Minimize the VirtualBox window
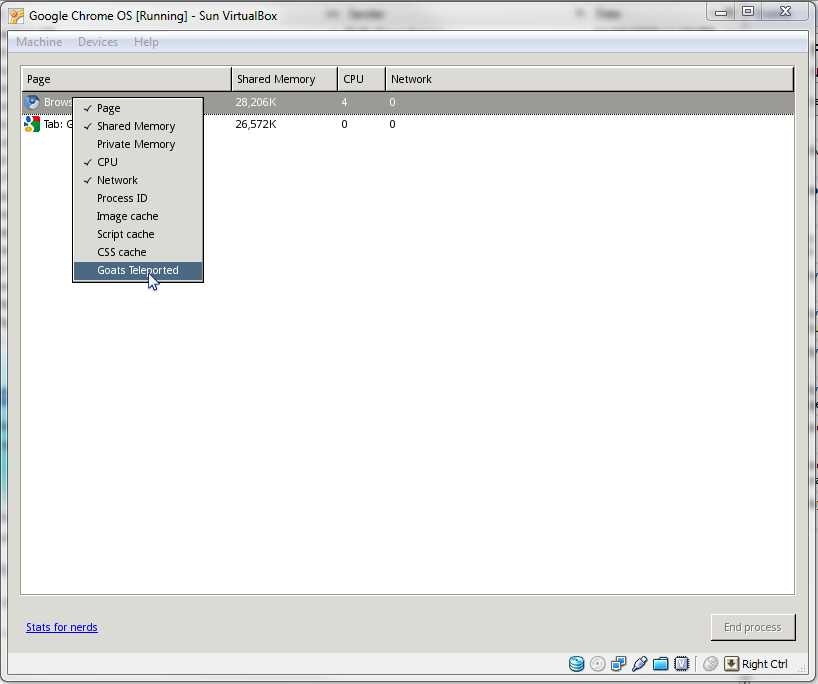The width and height of the screenshot is (818, 684). click(721, 12)
